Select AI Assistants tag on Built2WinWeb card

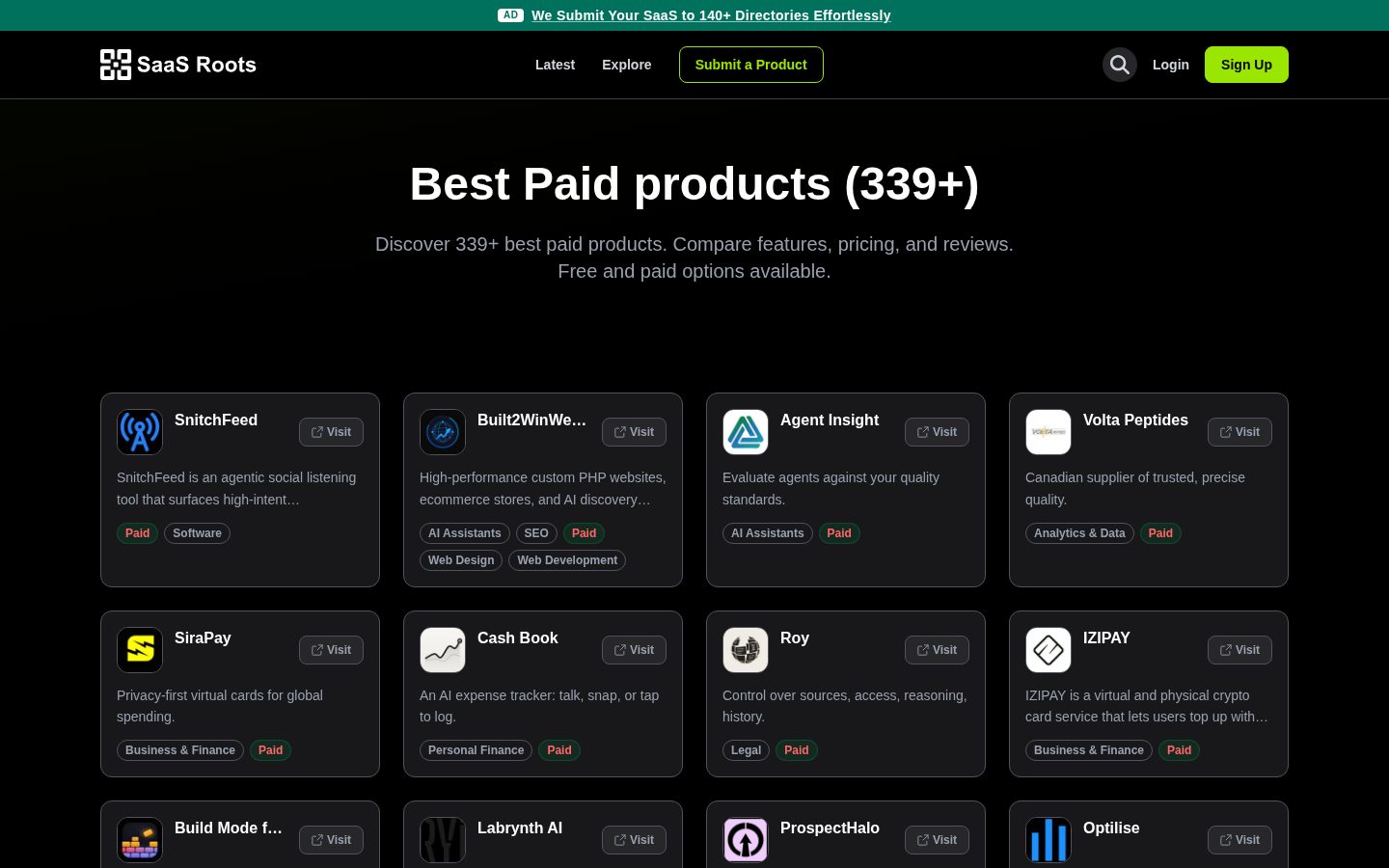465,533
